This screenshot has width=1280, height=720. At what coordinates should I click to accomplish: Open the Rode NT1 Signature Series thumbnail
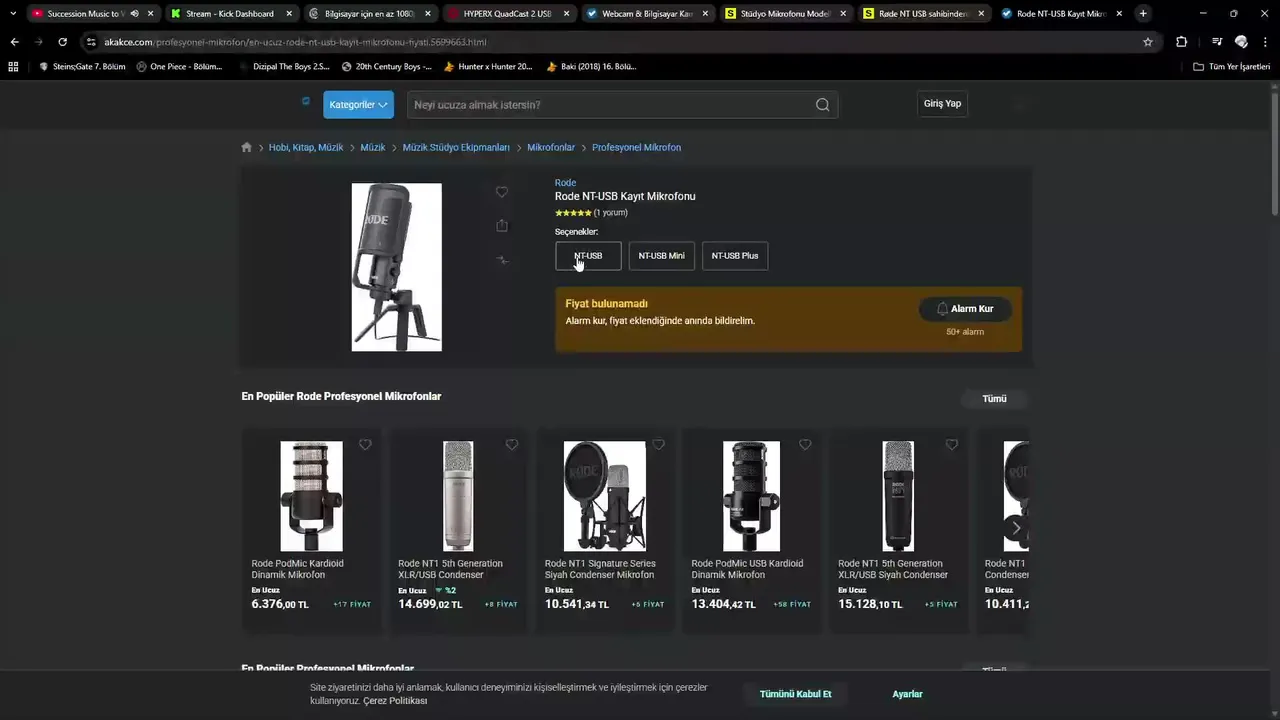click(605, 496)
